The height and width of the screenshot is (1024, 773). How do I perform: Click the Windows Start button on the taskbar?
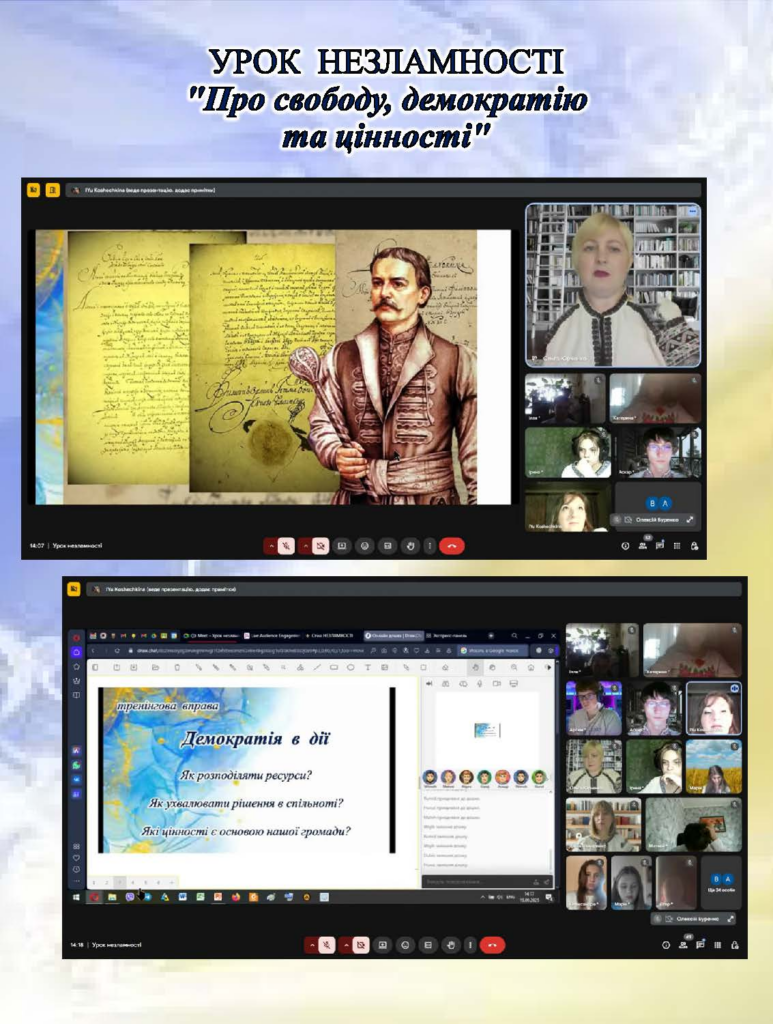point(77,897)
